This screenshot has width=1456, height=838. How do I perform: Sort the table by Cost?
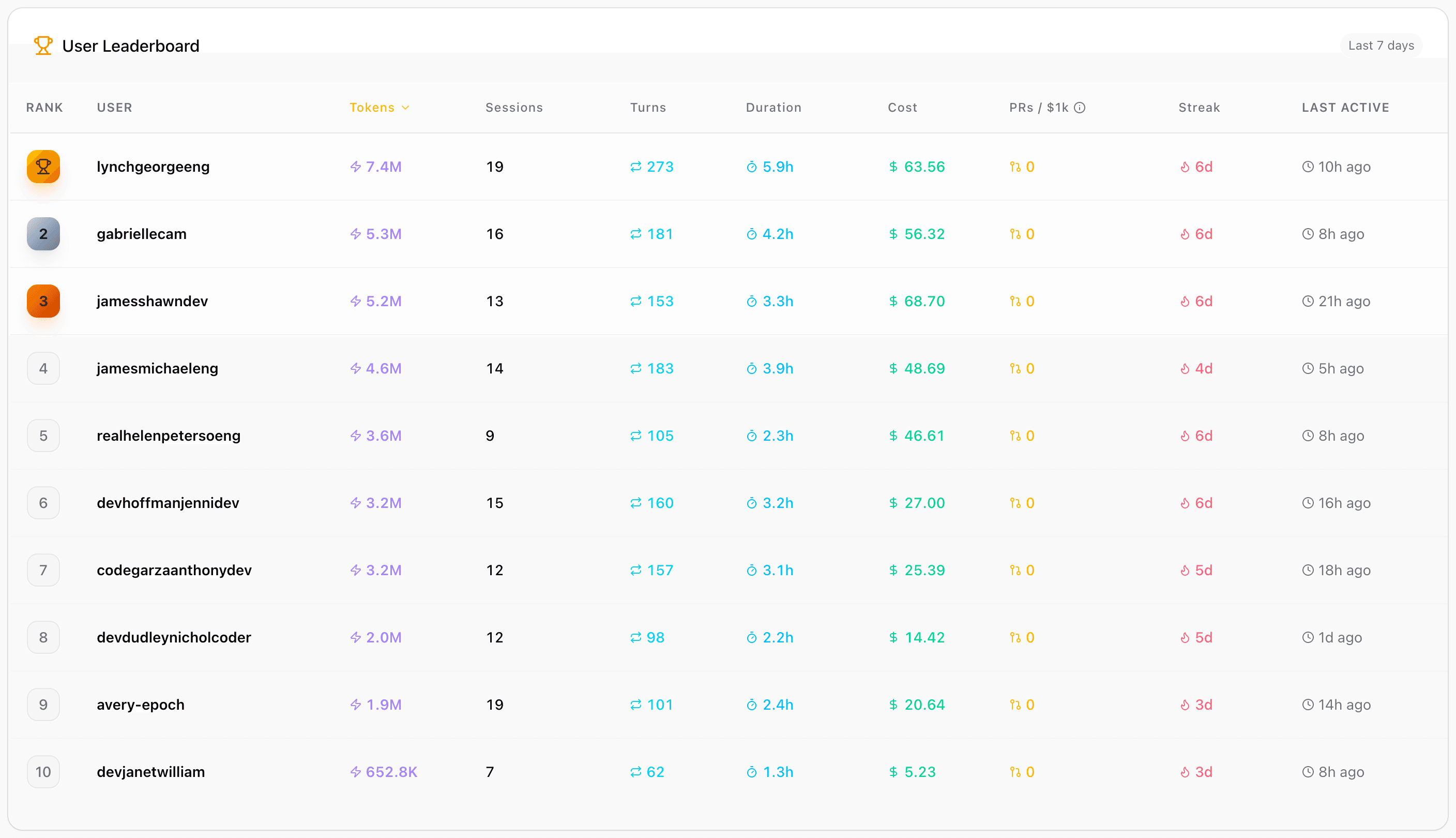[902, 108]
